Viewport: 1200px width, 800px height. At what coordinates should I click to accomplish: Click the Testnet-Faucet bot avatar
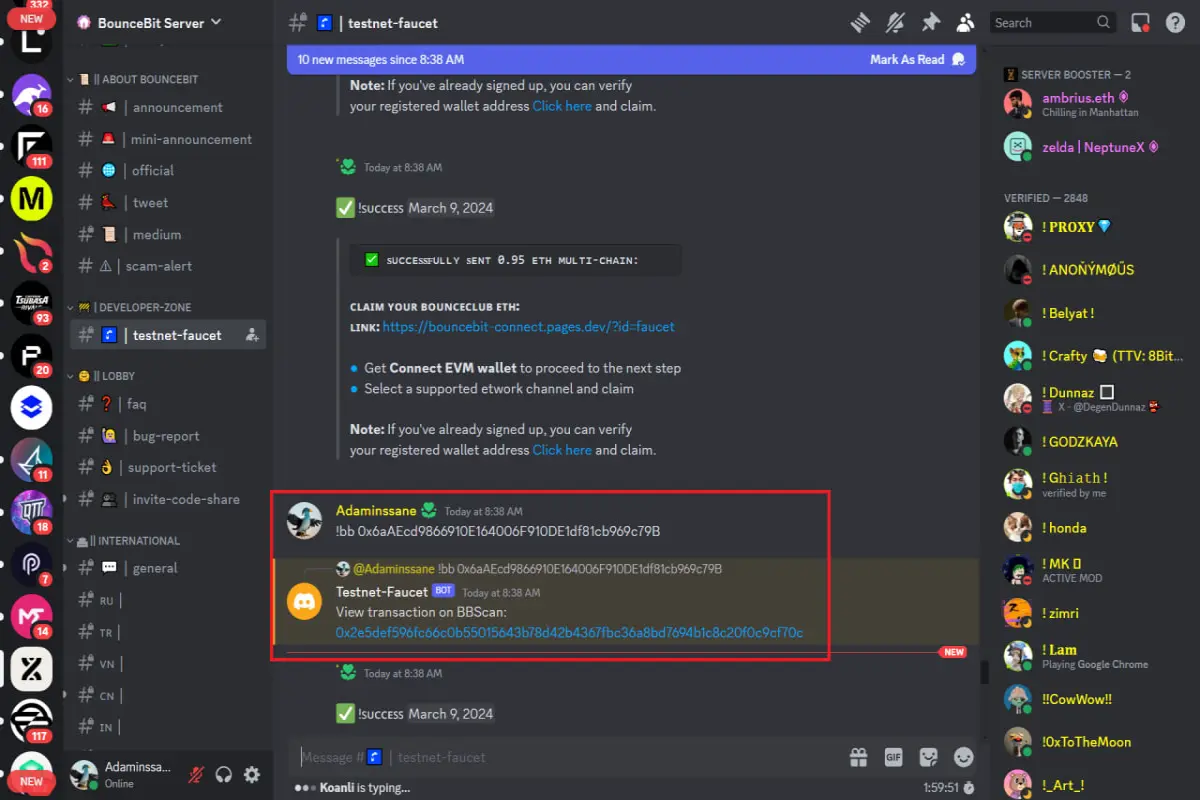pos(305,601)
